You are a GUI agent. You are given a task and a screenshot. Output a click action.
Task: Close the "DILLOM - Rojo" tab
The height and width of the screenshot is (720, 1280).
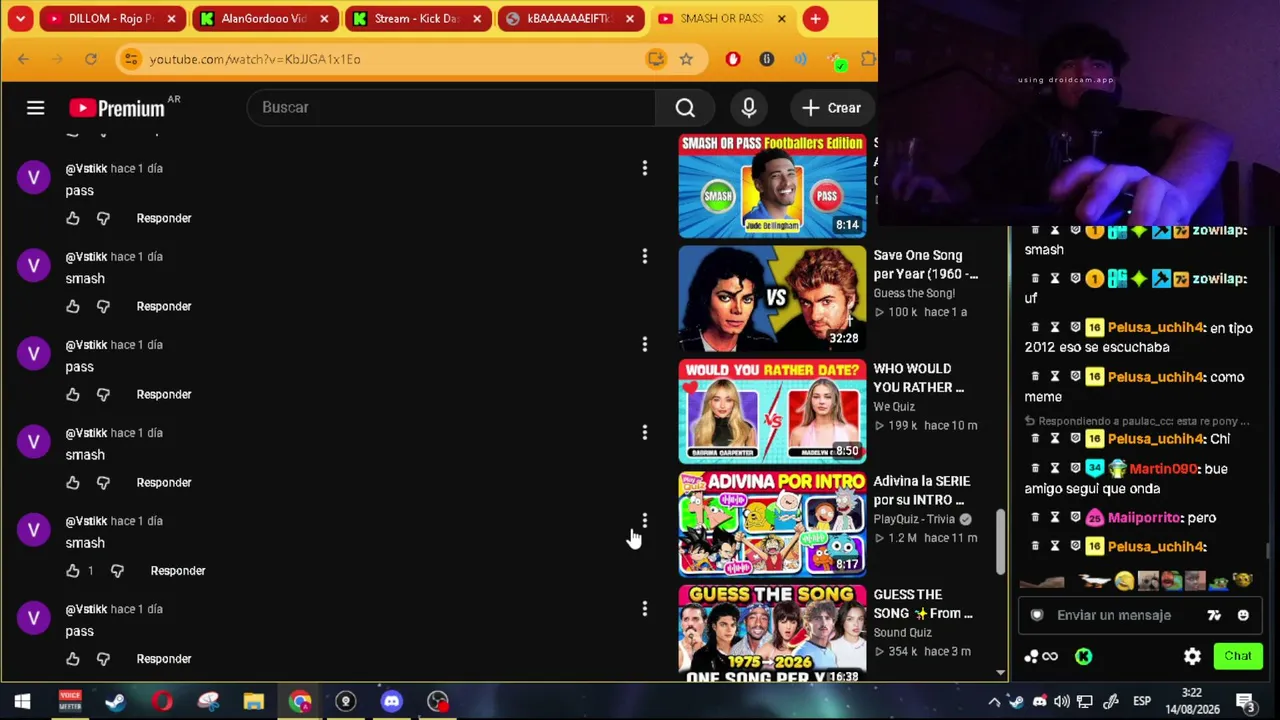(x=171, y=18)
